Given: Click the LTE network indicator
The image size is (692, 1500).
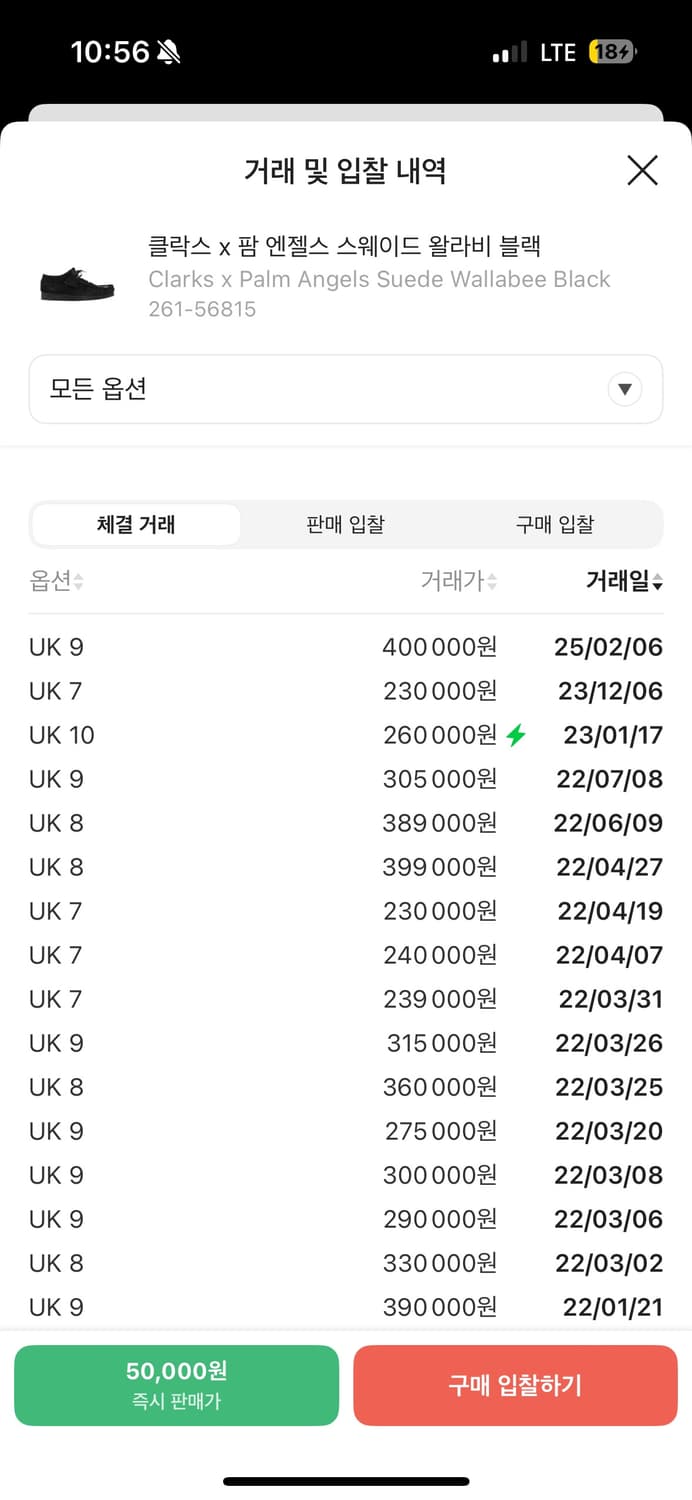Looking at the screenshot, I should click(556, 51).
